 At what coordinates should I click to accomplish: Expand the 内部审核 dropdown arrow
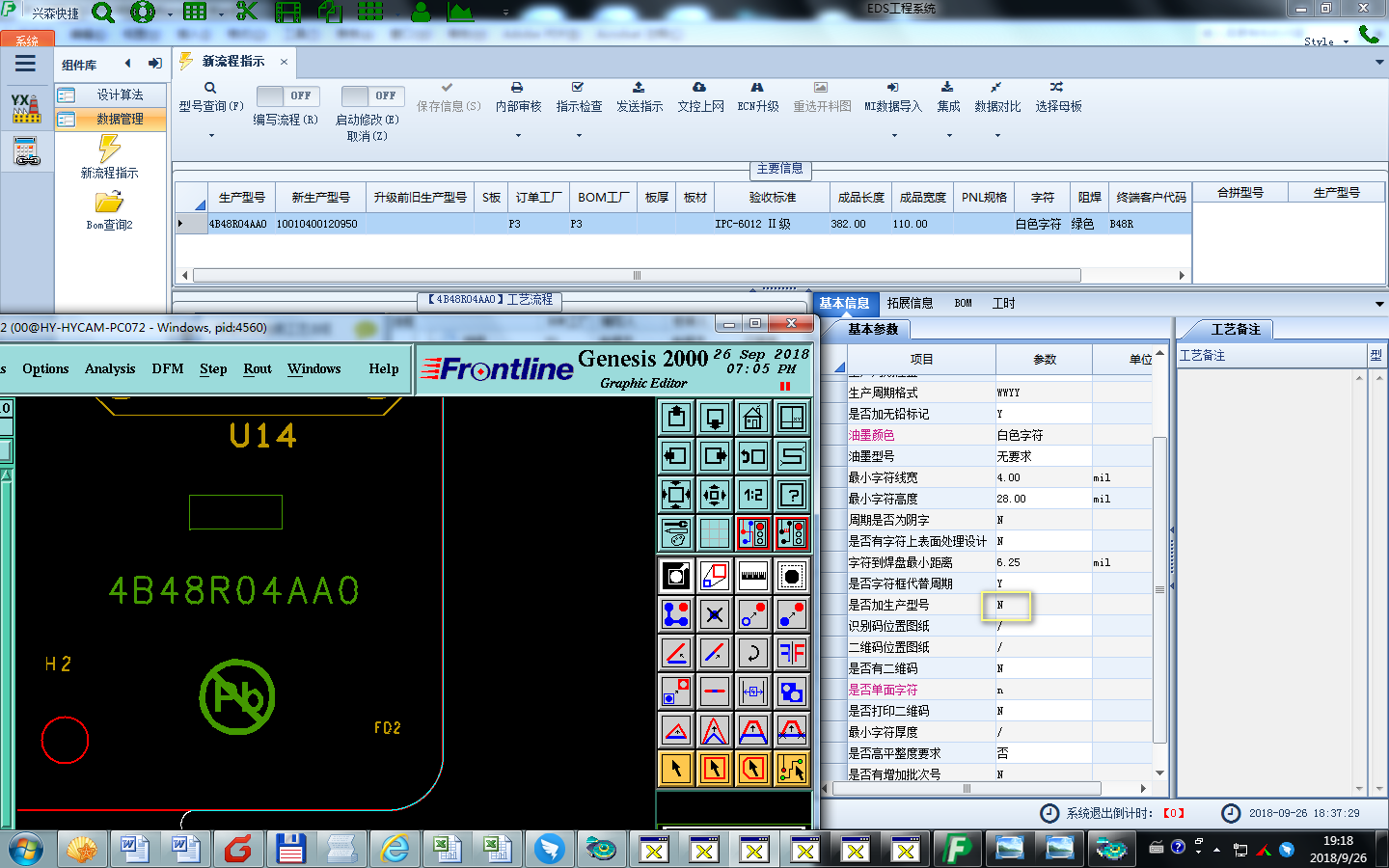click(x=518, y=136)
